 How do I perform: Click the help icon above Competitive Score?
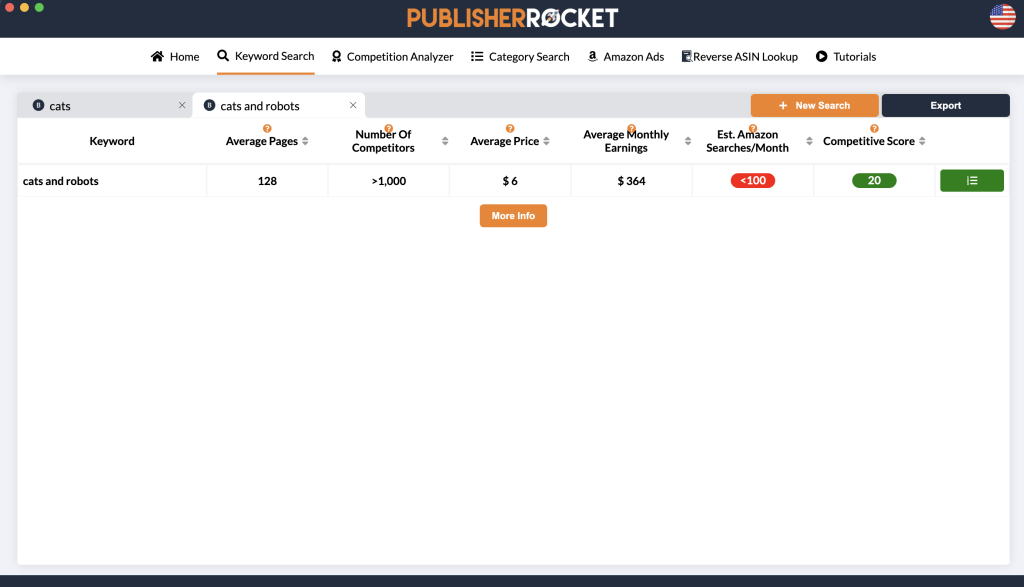point(874,128)
